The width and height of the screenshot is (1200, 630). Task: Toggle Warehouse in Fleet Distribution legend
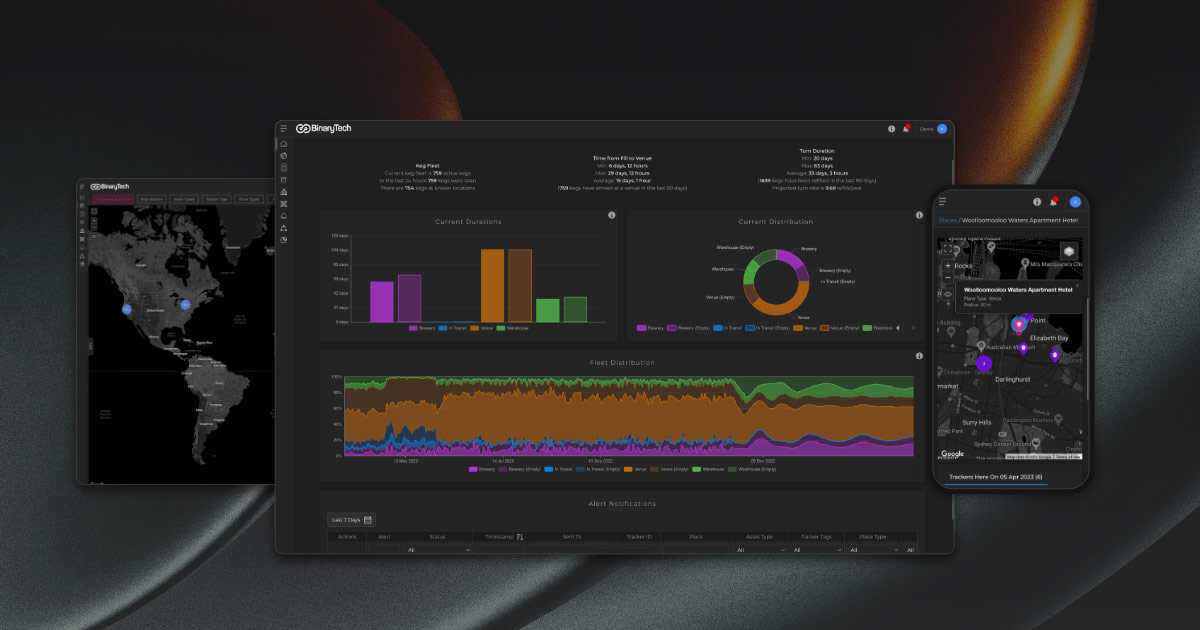click(x=708, y=468)
